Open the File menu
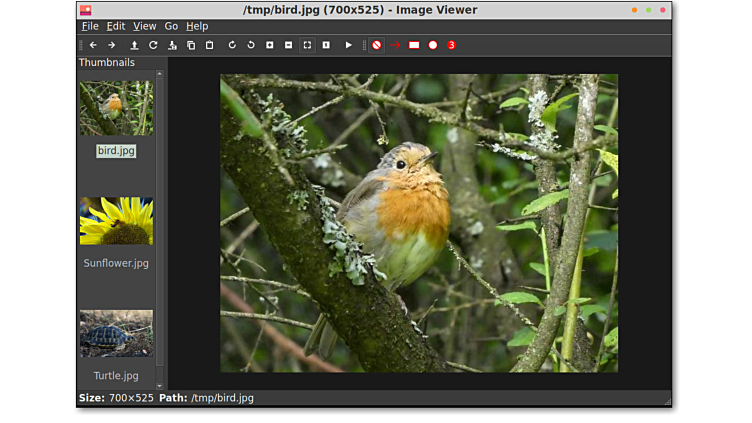This screenshot has height=423, width=752. pos(90,26)
